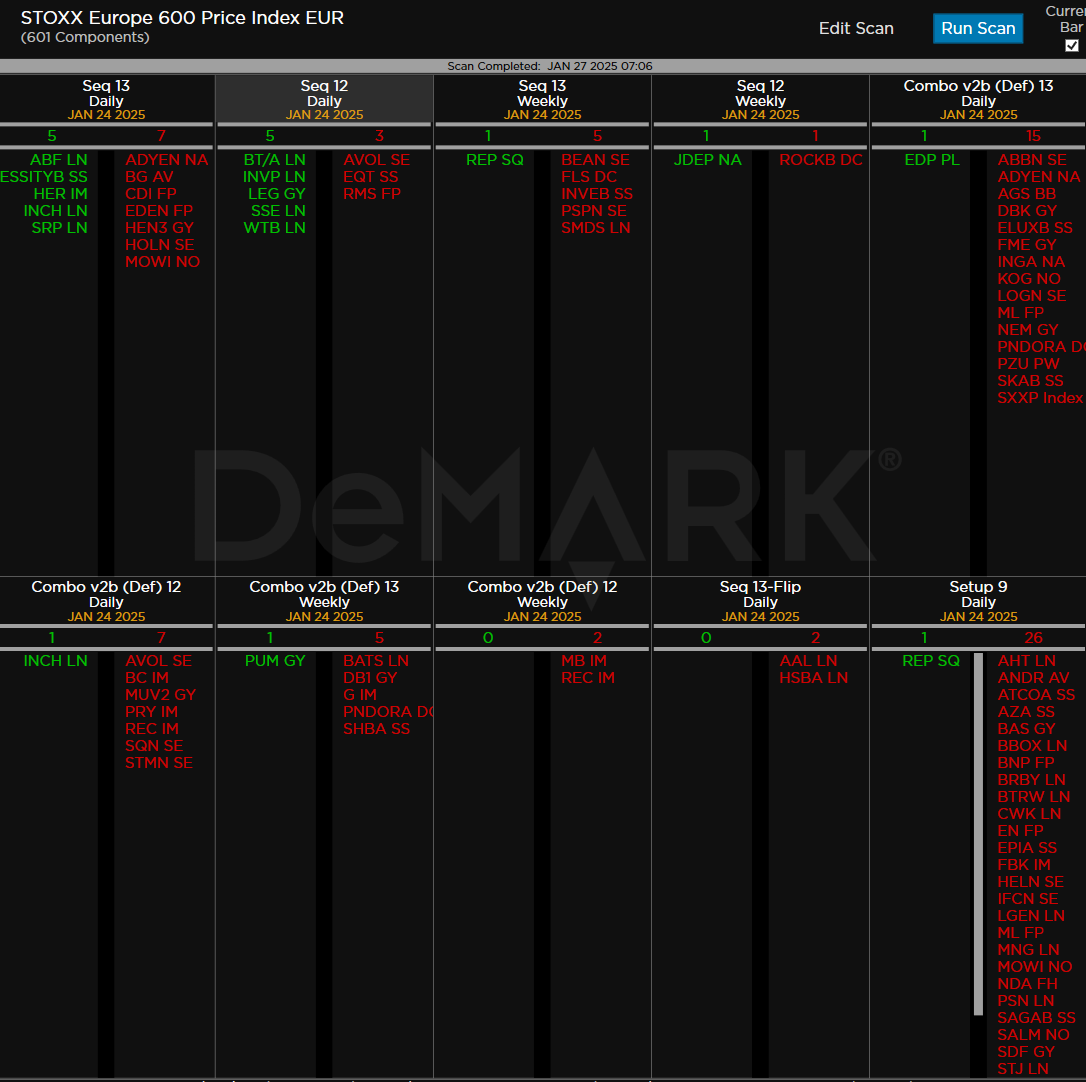Click EDEN FP ticker

(x=159, y=211)
